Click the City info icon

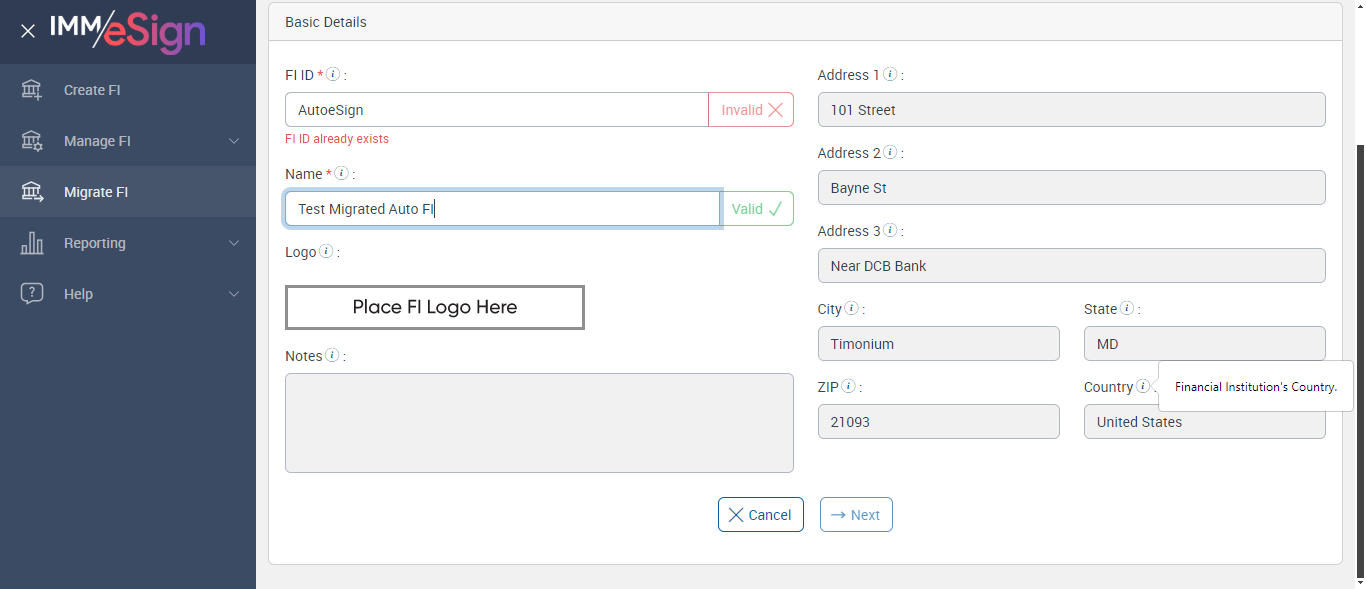tap(851, 309)
